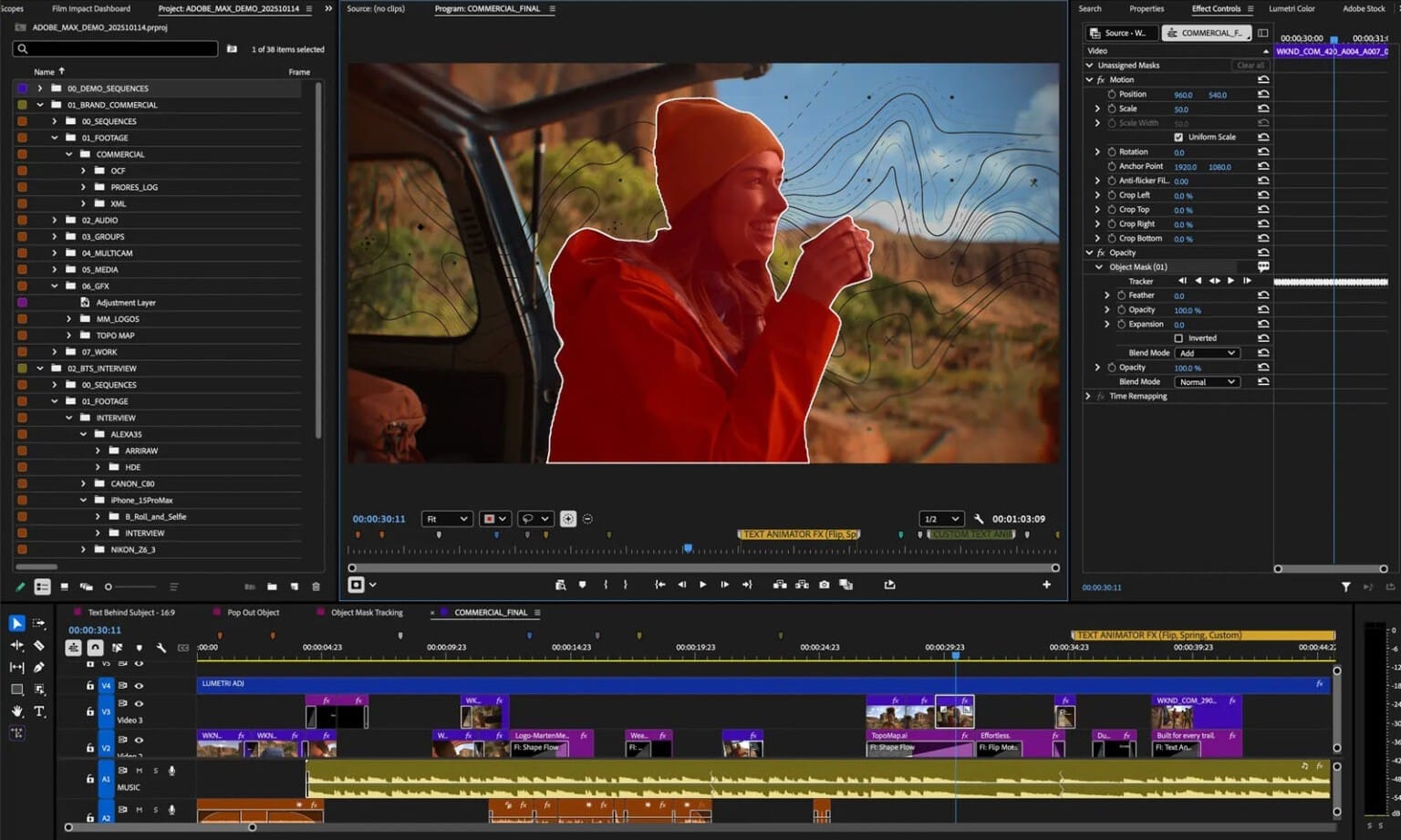Screen dimensions: 1401x840
Task: Click the Project panel search field
Action: (116, 48)
